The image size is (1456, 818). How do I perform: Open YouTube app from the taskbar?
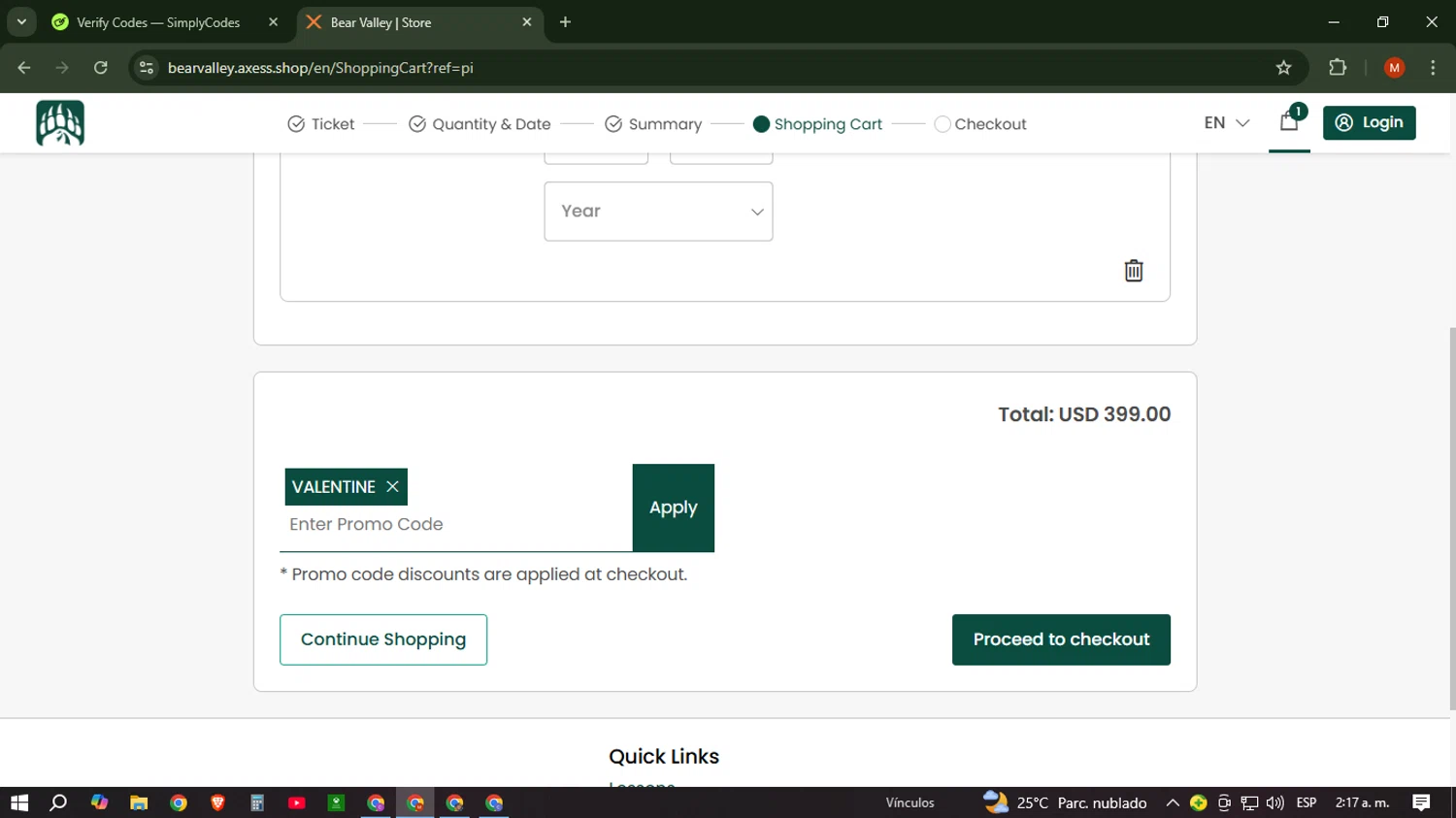297,802
